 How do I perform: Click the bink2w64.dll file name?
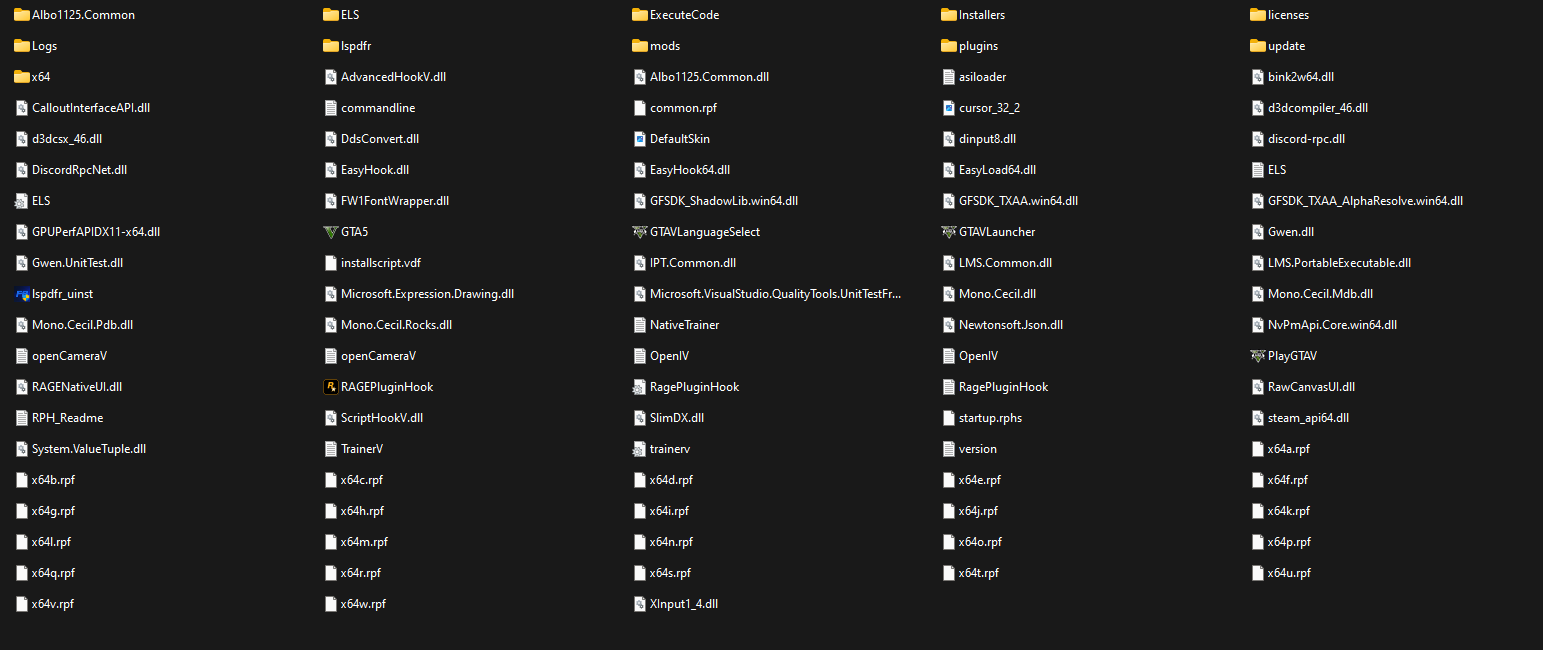pos(1301,77)
